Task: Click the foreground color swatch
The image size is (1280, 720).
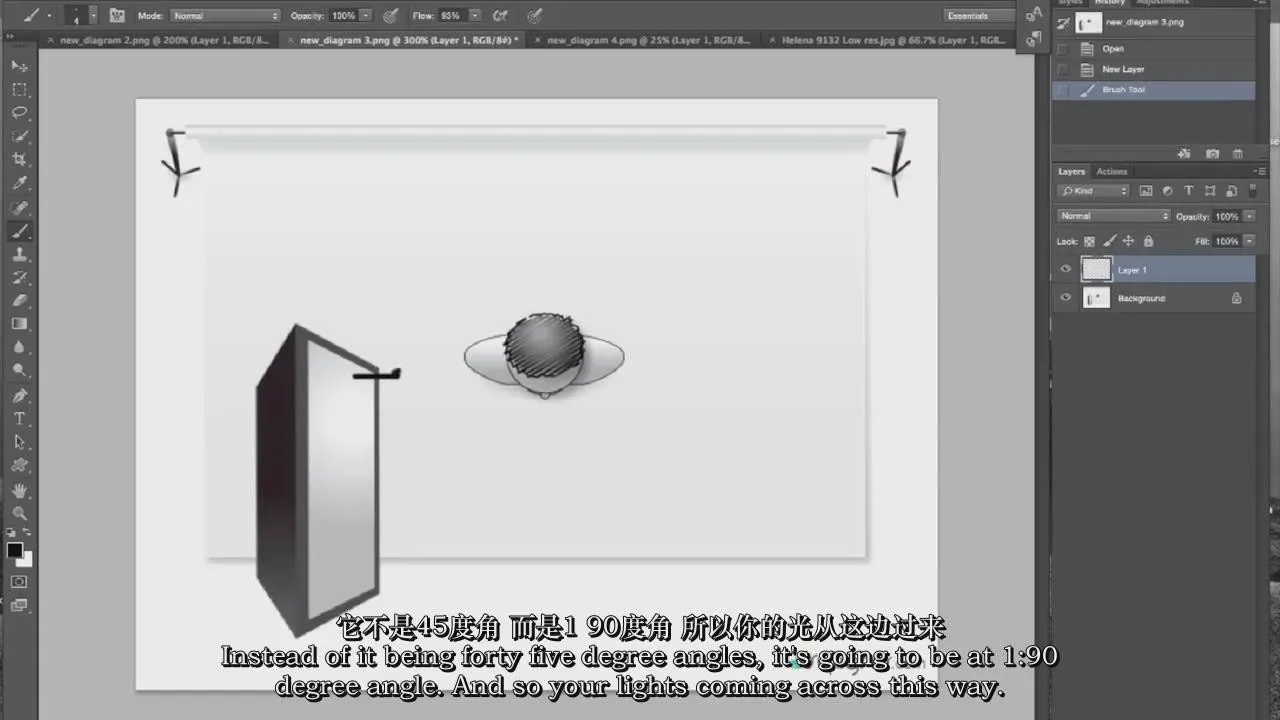Action: tap(14, 550)
